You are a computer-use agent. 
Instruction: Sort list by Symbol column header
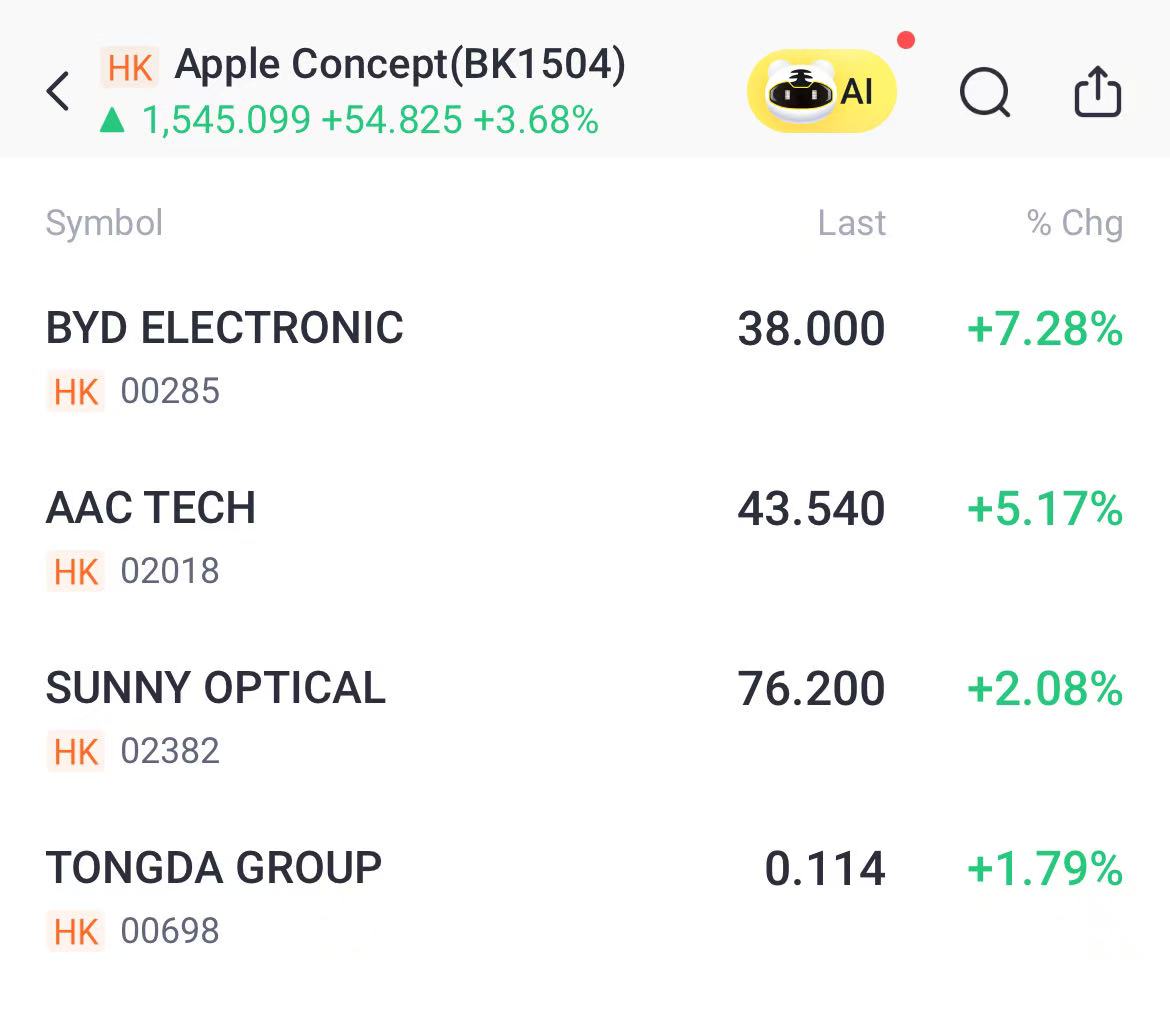click(x=104, y=223)
